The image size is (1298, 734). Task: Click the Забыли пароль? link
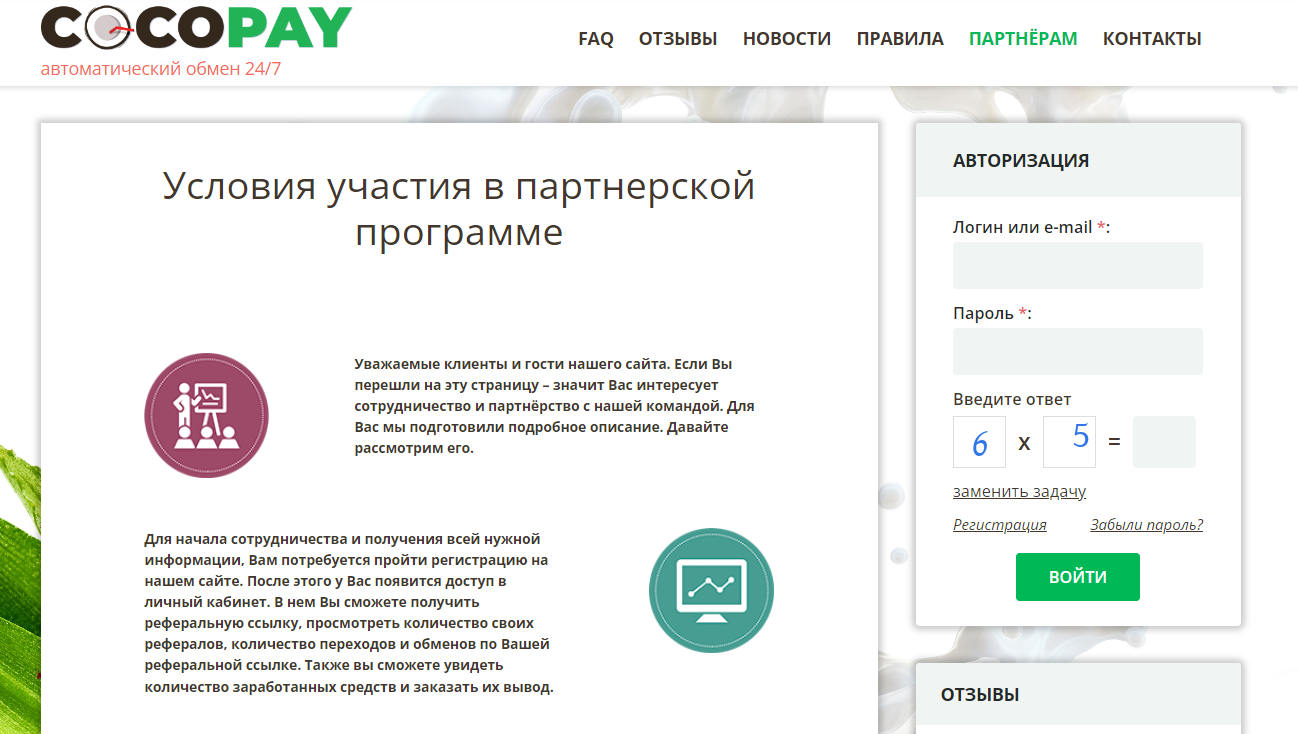pos(1146,525)
